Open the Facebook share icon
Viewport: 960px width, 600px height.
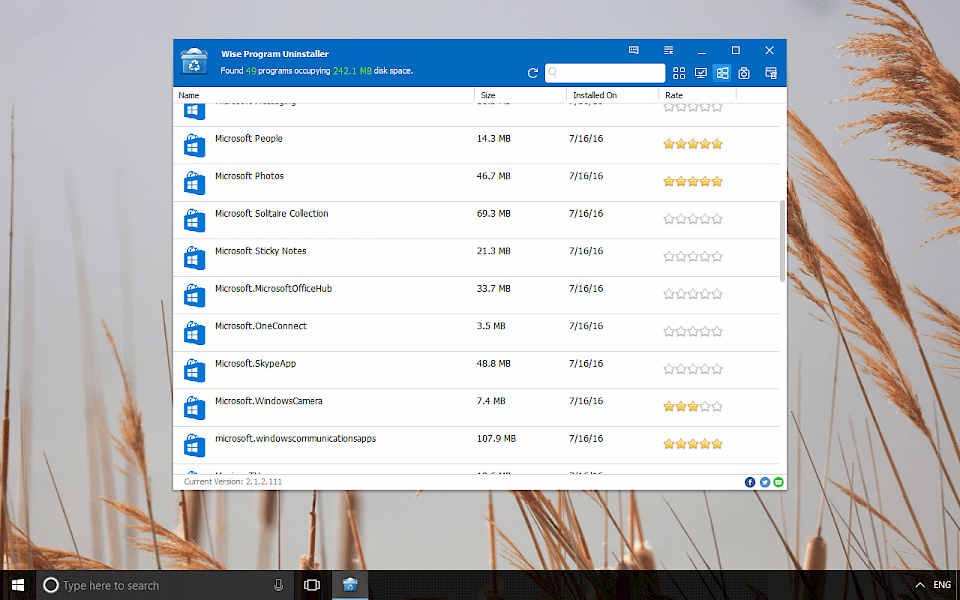click(x=750, y=482)
